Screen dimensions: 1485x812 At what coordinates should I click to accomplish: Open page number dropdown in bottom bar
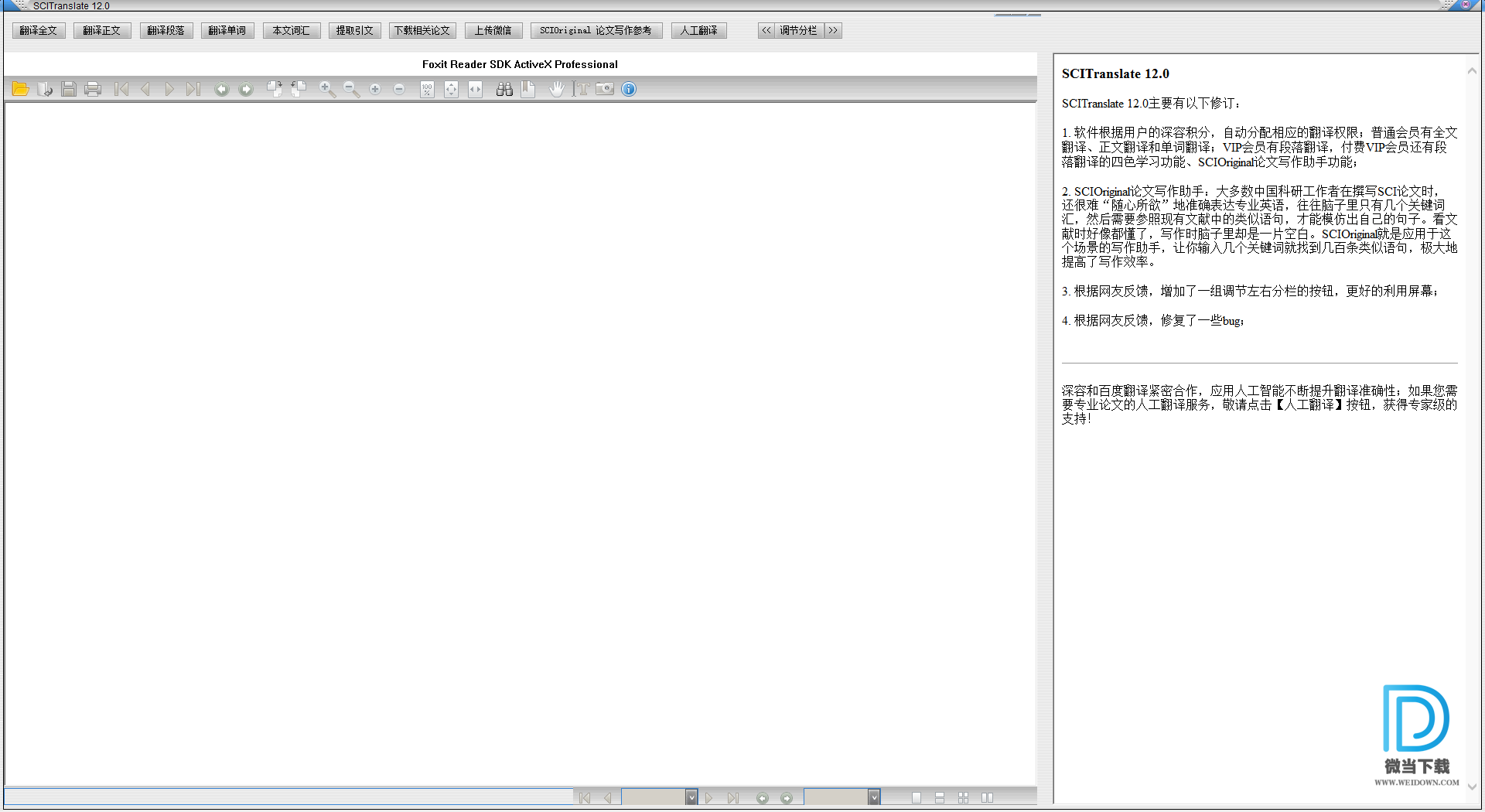[x=691, y=797]
